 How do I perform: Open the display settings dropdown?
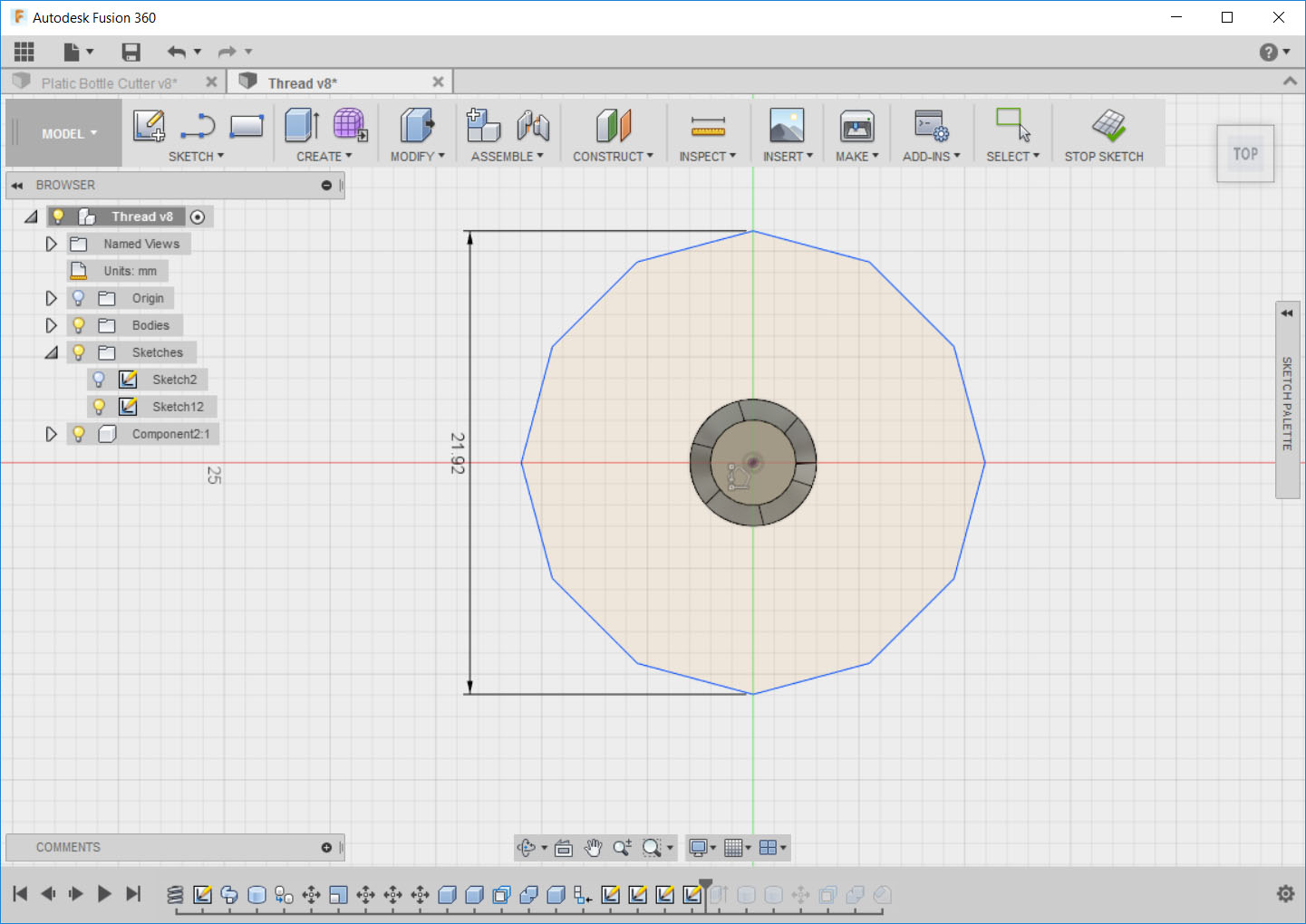pos(699,847)
